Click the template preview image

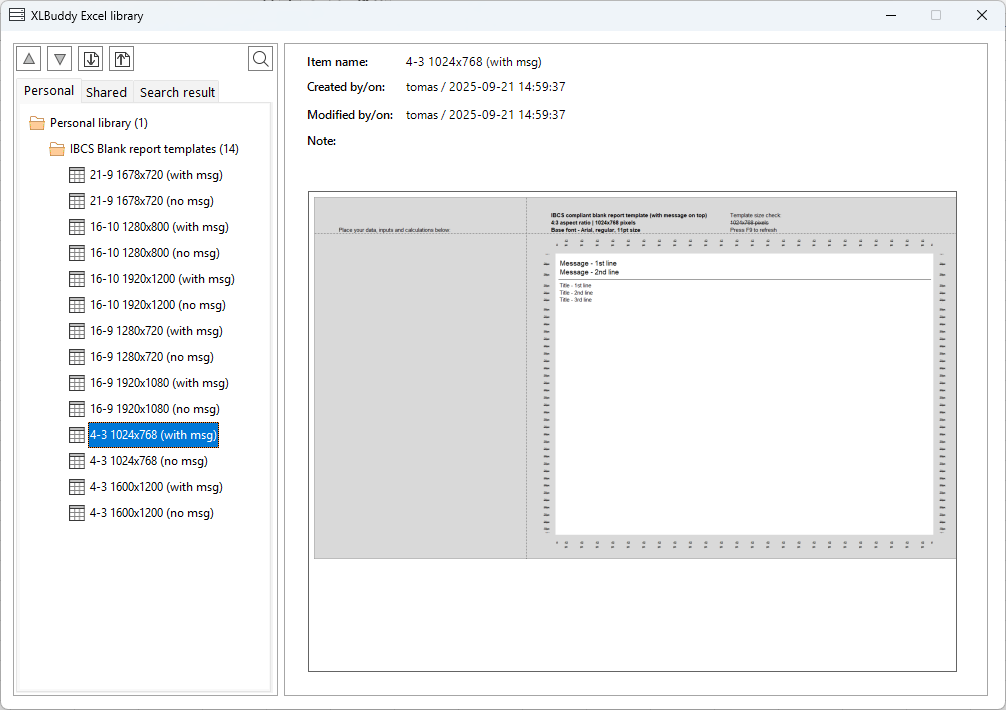(632, 375)
